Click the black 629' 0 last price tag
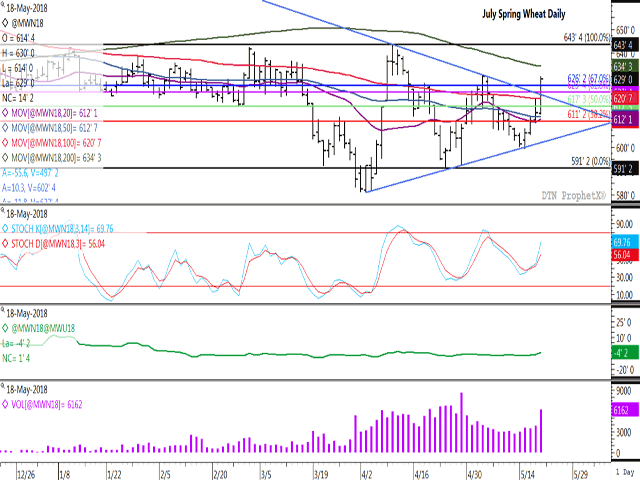Image resolution: width=640 pixels, height=480 pixels. [x=625, y=80]
